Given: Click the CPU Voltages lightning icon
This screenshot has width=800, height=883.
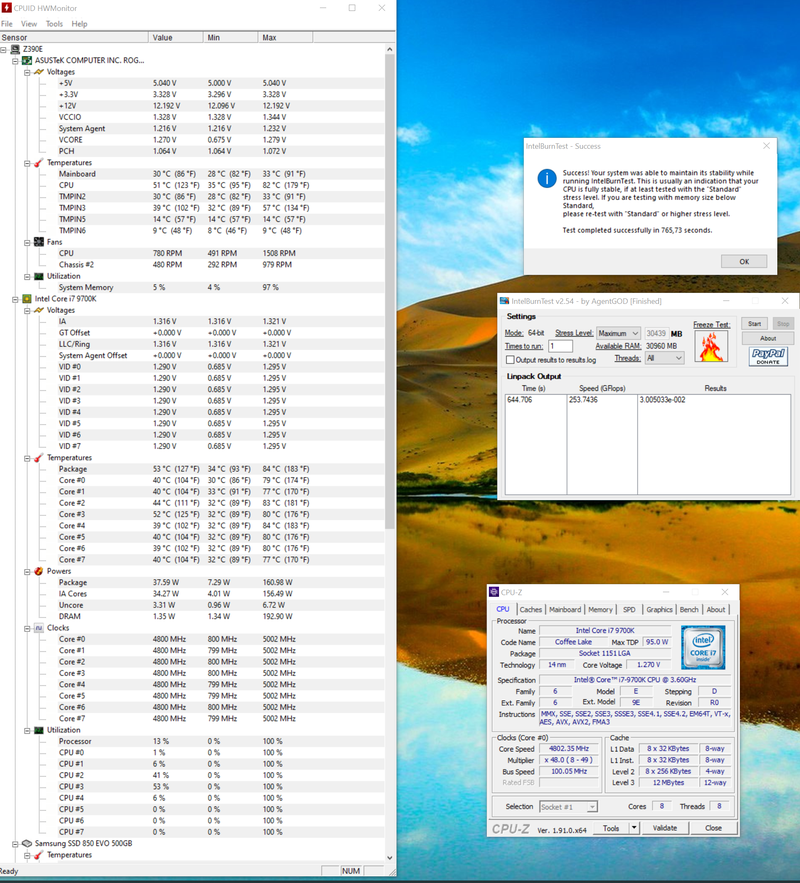Looking at the screenshot, I should [38, 310].
